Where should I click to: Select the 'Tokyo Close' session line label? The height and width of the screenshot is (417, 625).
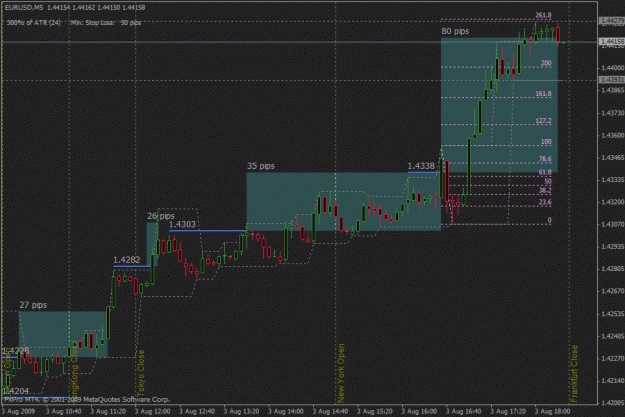[141, 373]
